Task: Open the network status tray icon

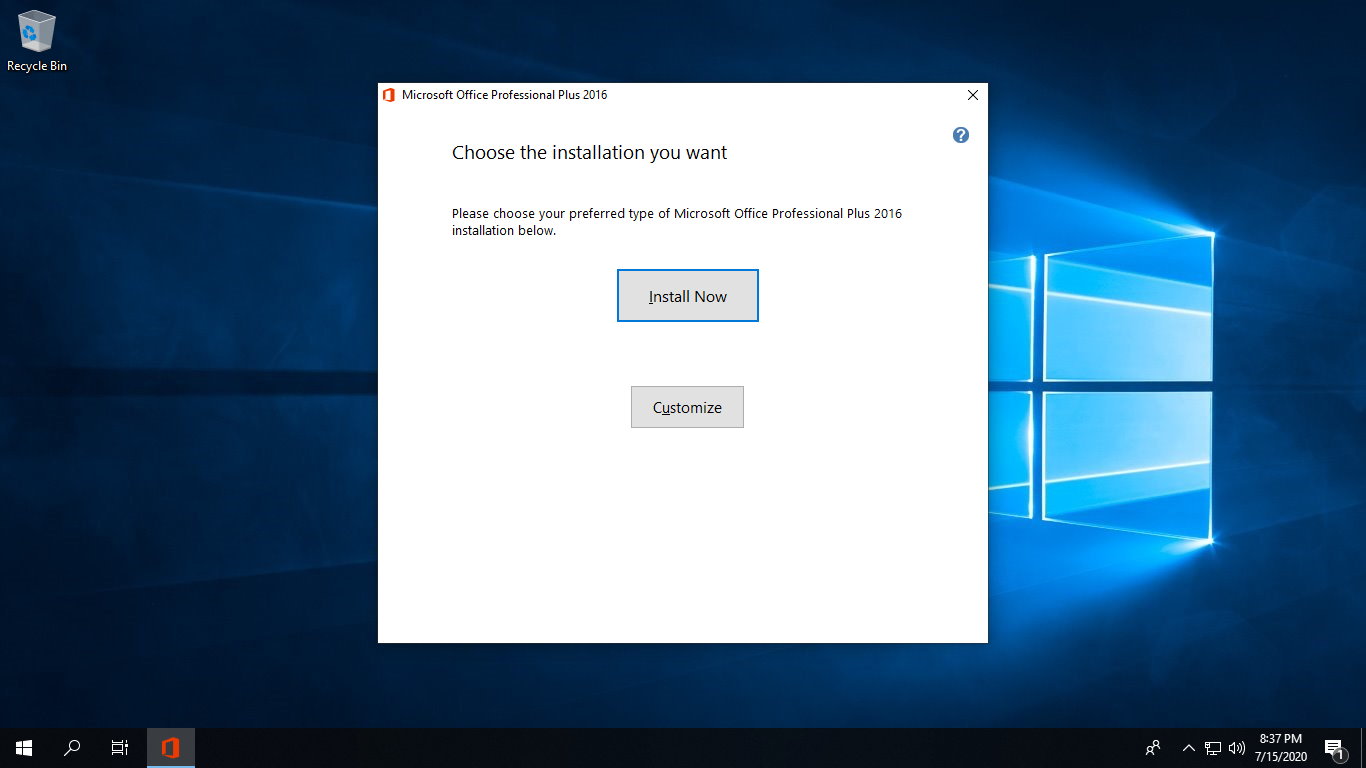Action: 1213,747
